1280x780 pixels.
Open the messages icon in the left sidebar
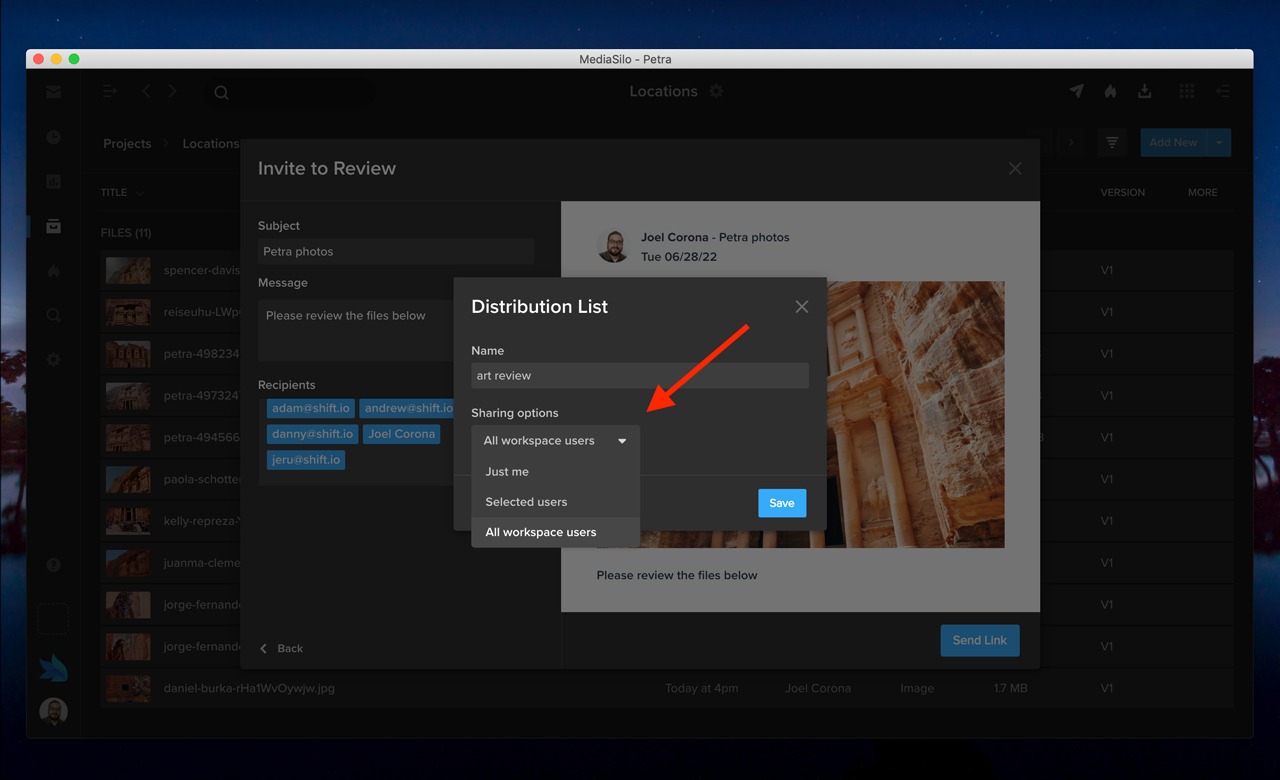point(54,91)
